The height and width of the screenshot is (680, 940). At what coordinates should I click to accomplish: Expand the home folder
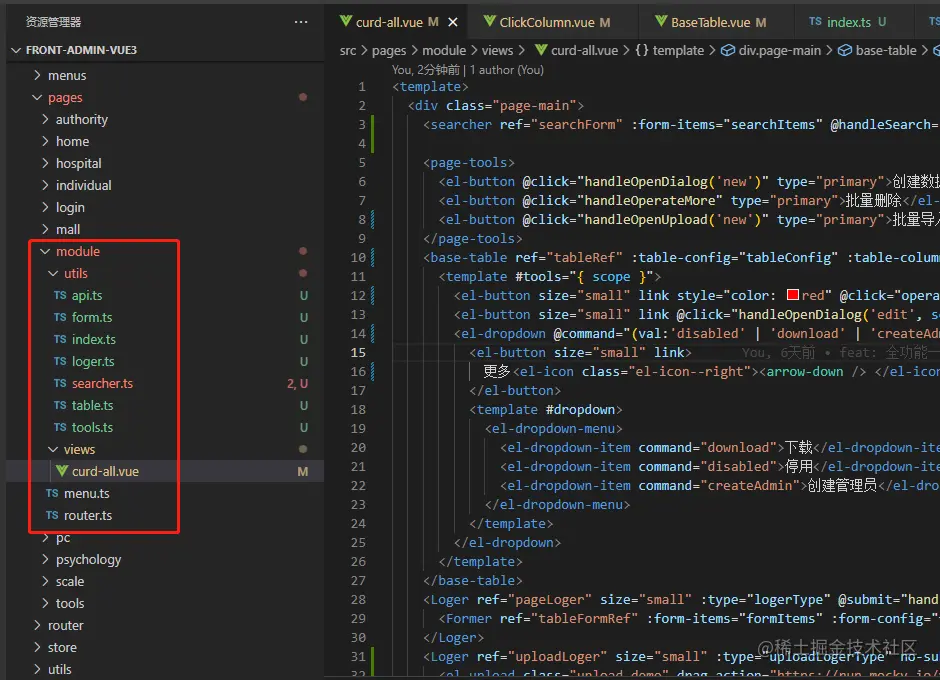[x=46, y=141]
